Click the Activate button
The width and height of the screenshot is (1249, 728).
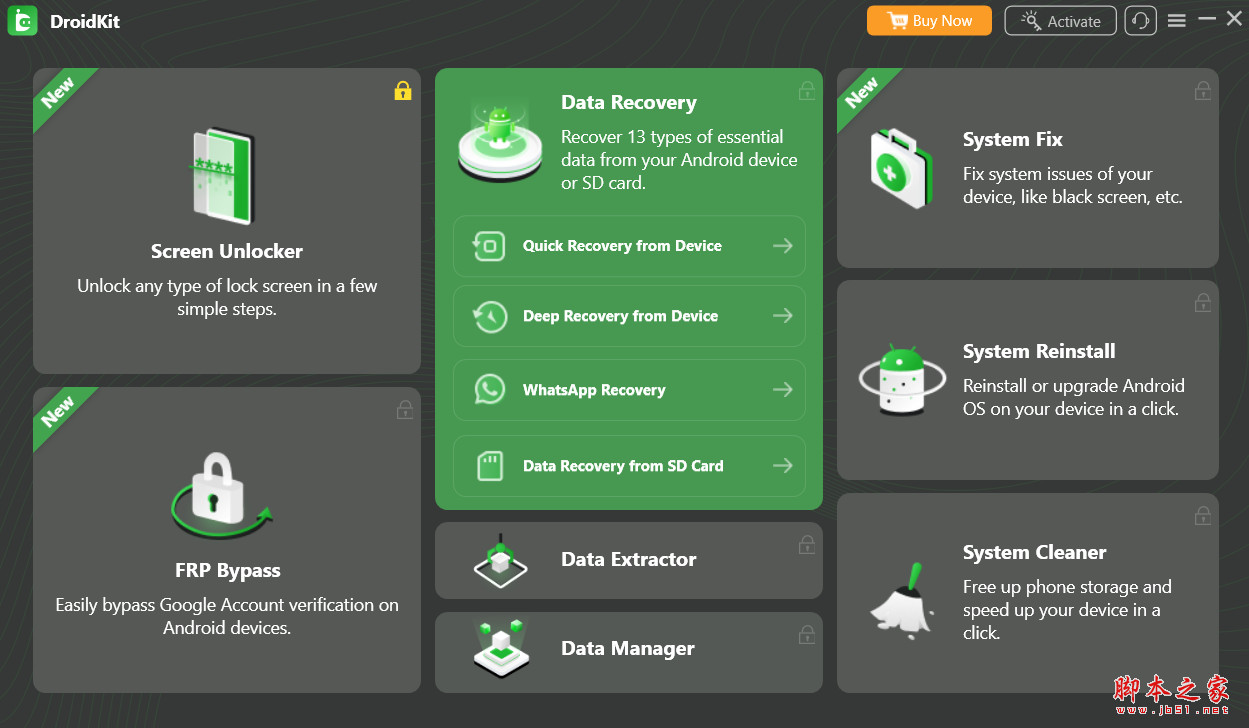point(1060,20)
